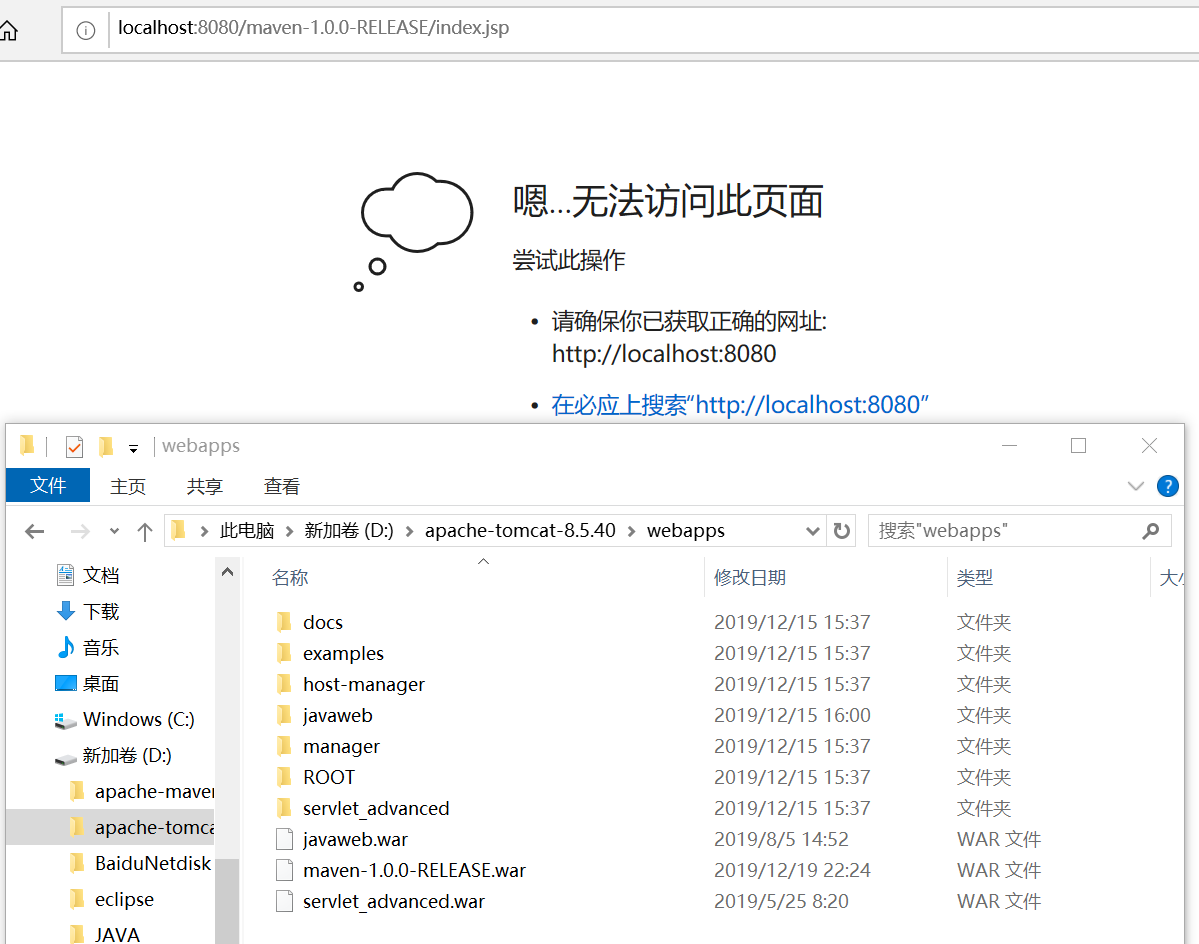Open the 共享 ribbon tab

204,486
